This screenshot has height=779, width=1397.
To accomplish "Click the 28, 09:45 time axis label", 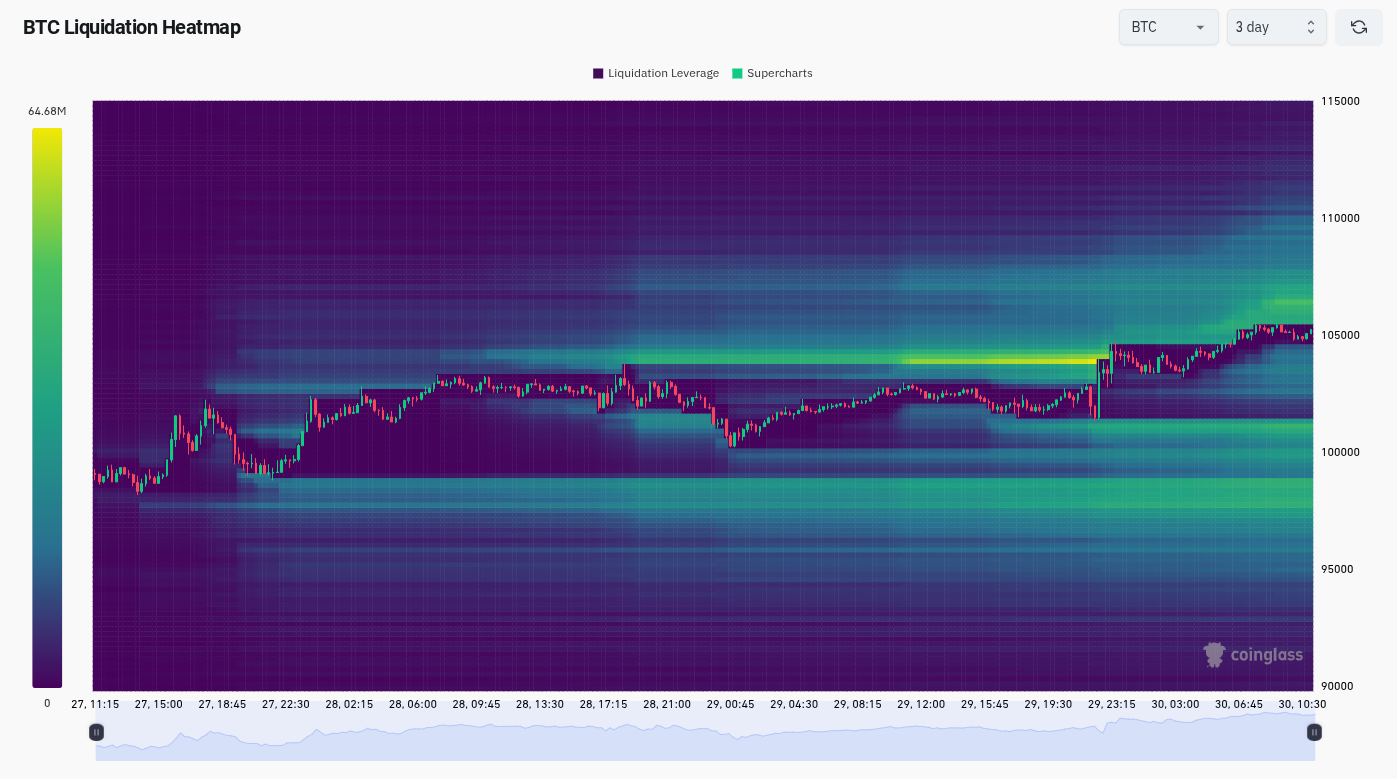I will [476, 704].
